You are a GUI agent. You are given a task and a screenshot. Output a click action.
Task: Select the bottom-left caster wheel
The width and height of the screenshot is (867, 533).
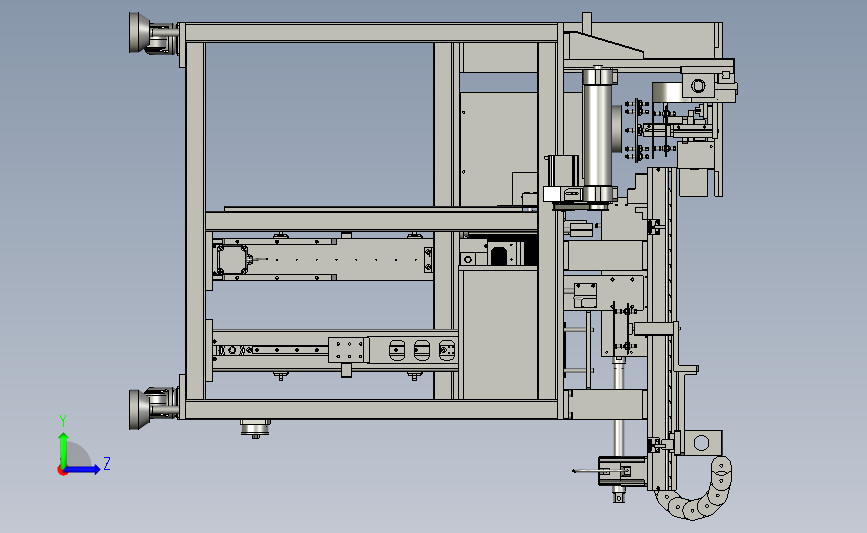[153, 408]
